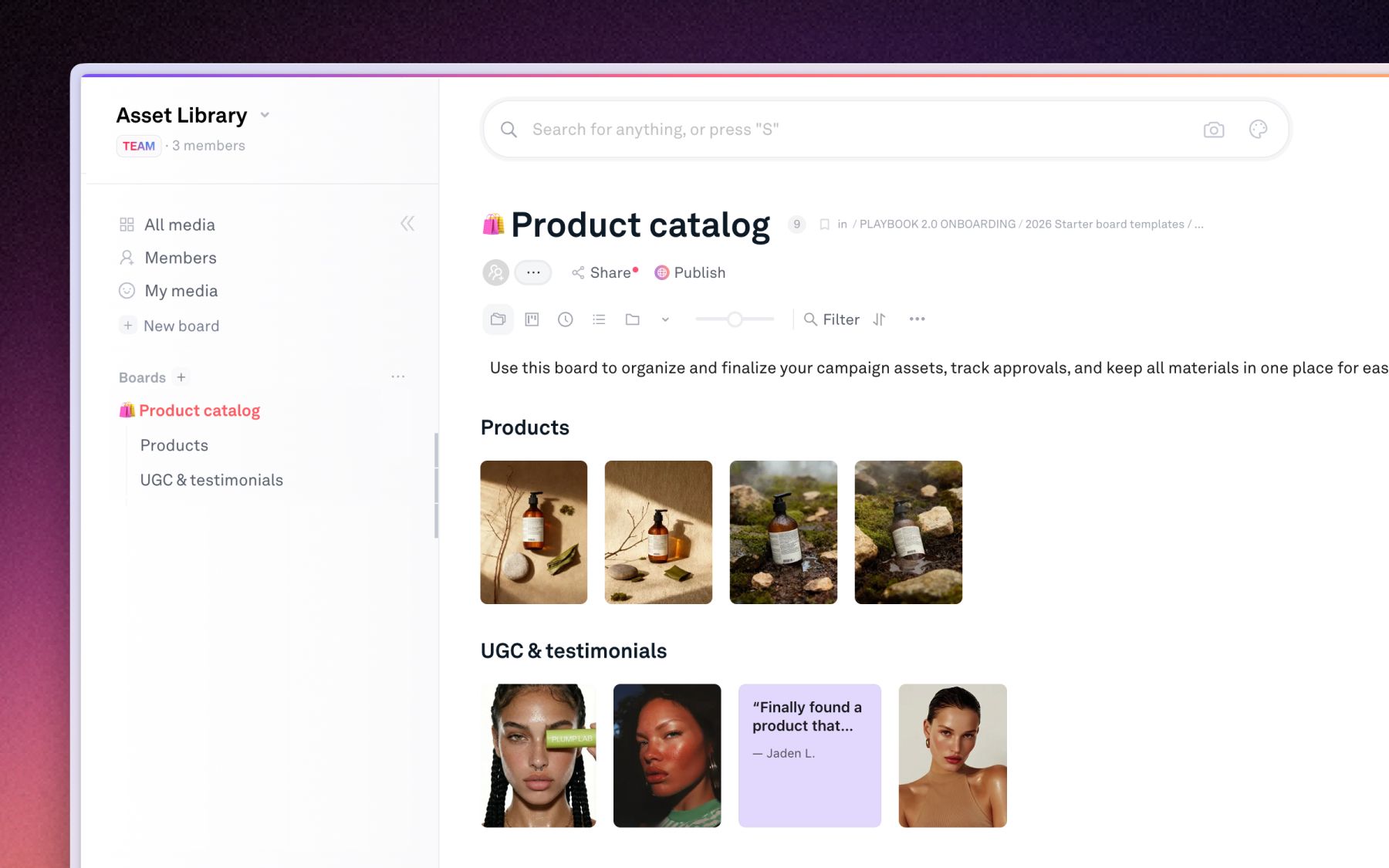
Task: Open dark background freckled portrait thumbnail
Action: pos(667,755)
